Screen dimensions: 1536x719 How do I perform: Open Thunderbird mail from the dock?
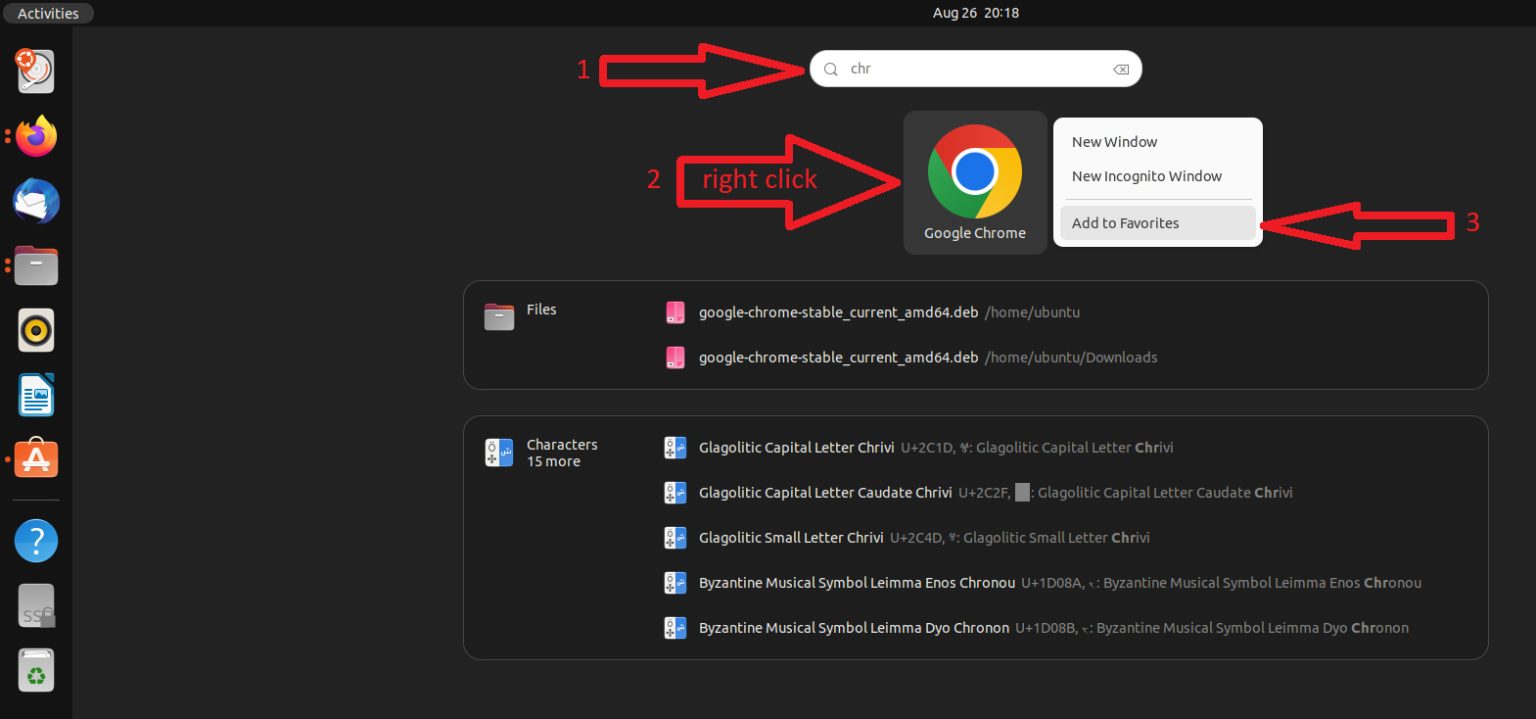[x=36, y=201]
